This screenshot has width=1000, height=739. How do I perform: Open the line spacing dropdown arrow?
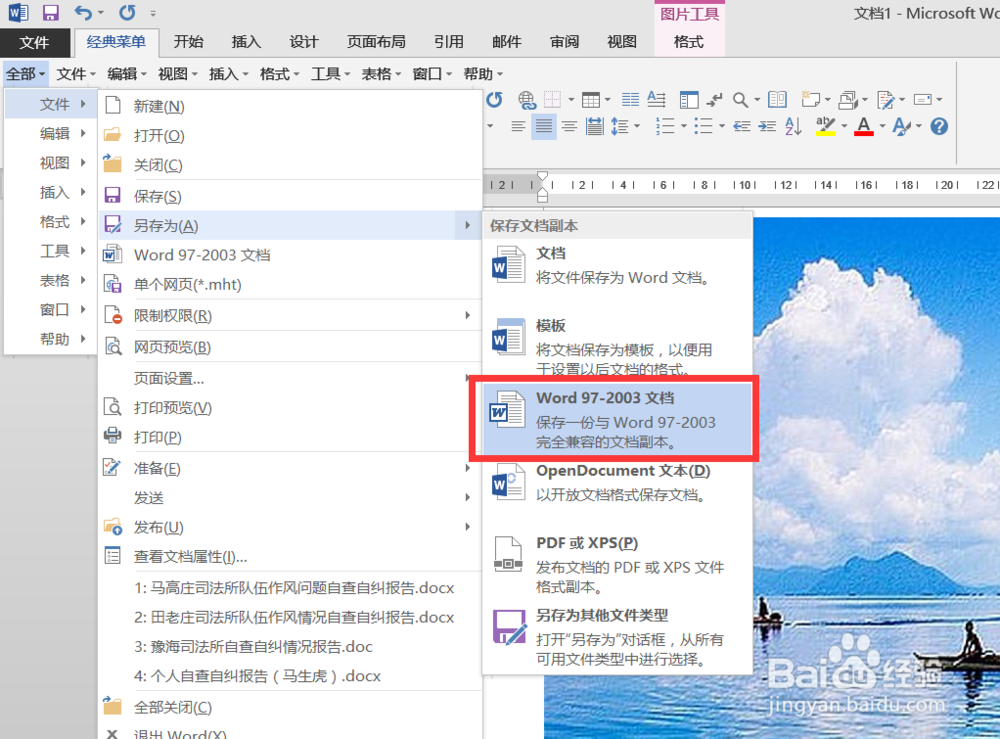636,126
